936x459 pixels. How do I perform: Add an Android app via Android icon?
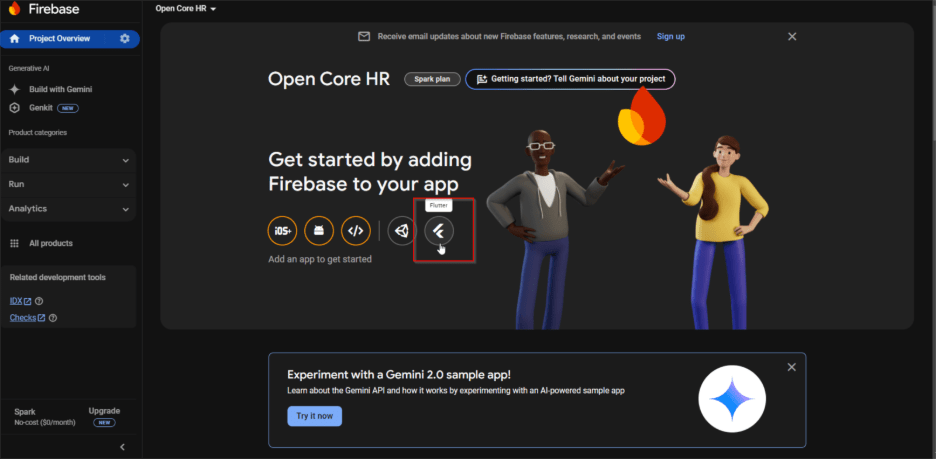point(319,231)
